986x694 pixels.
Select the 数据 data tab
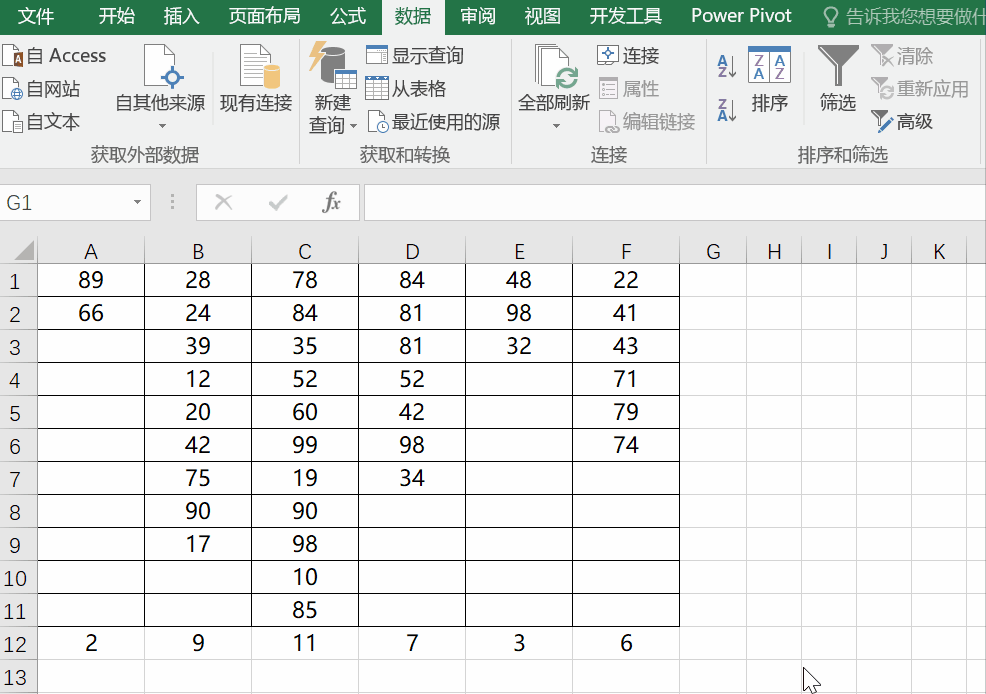413,16
